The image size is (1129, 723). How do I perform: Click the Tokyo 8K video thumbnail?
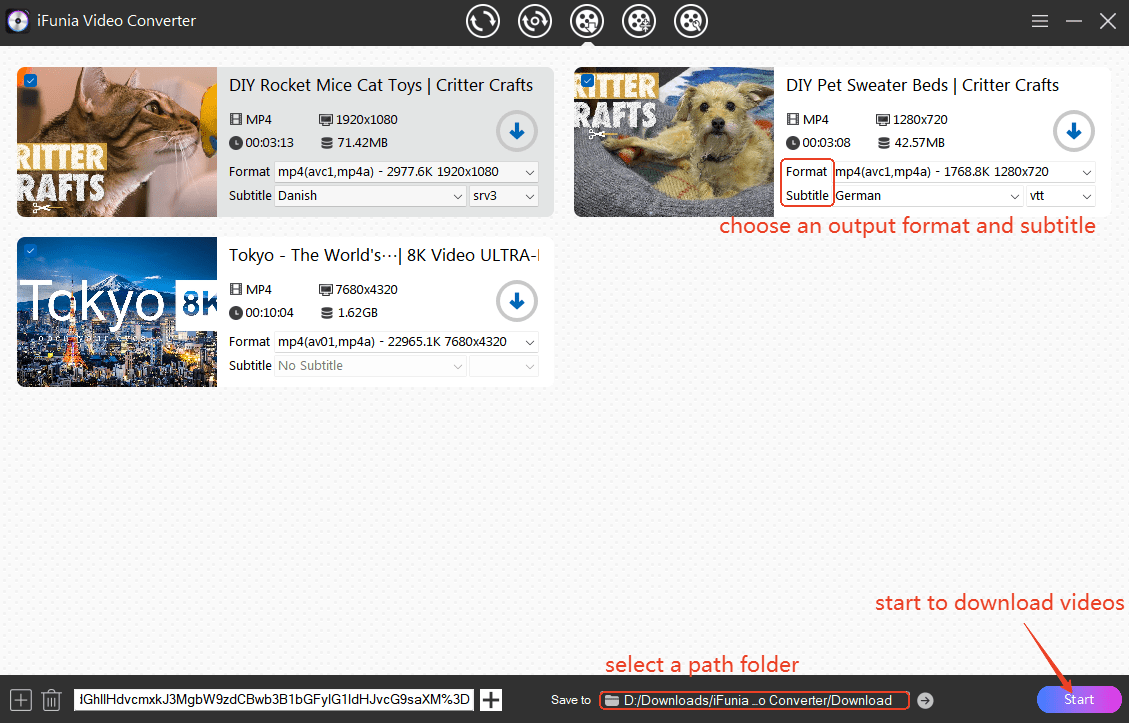(117, 312)
